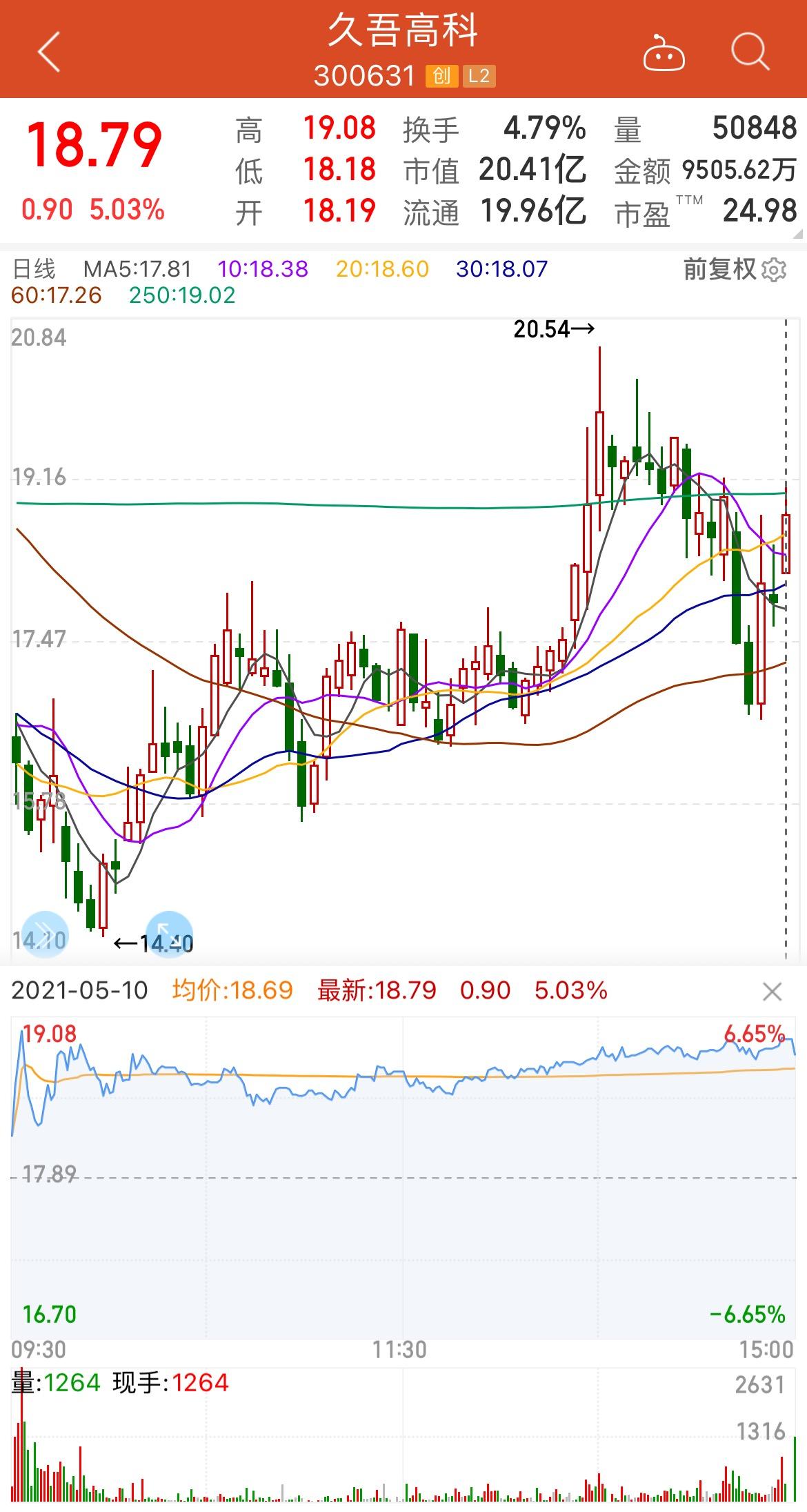Screen dimensions: 807x1512
Task: Toggle the 250:19.02 moving average label
Action: coord(182,295)
